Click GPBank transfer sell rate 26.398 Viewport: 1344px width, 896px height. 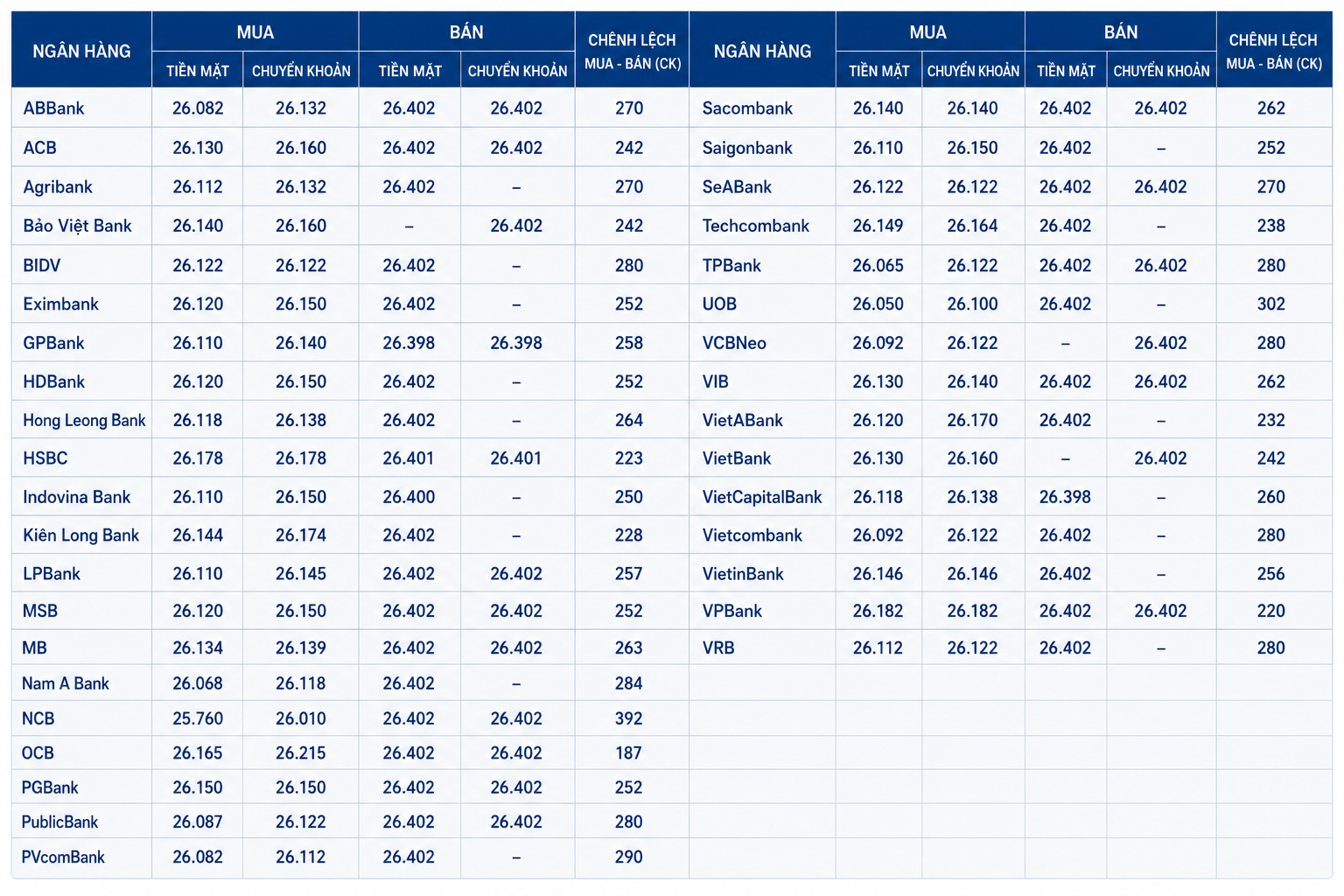tap(516, 343)
